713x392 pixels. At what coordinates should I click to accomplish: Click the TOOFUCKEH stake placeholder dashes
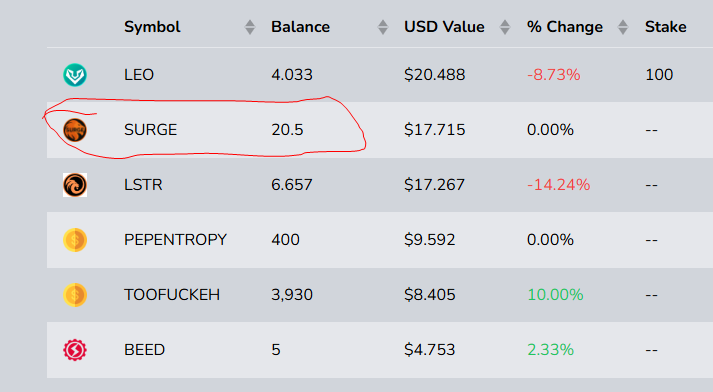point(652,296)
